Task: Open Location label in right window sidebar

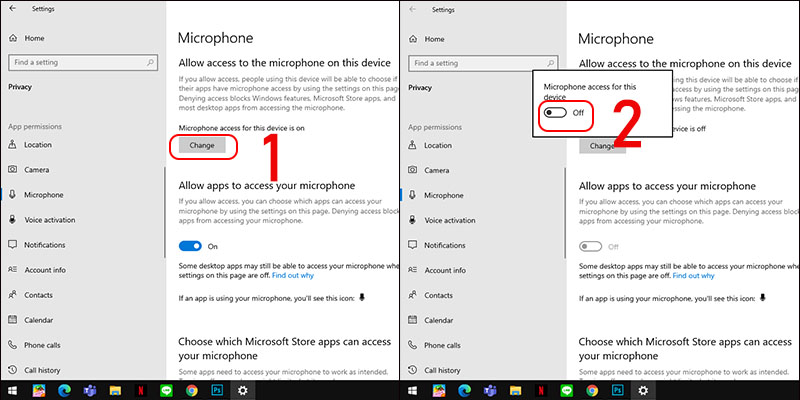Action: (x=438, y=145)
